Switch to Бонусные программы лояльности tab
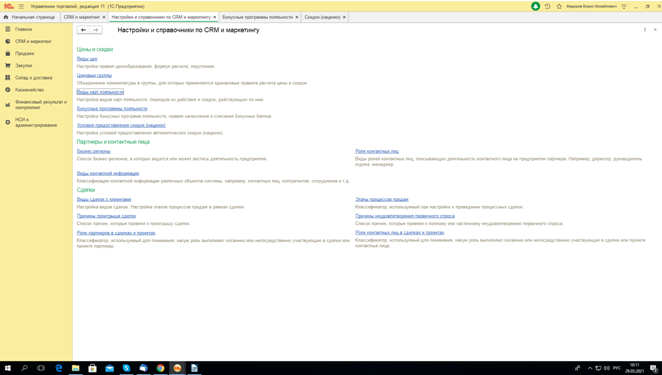Viewport: 662px width, 375px height. pyautogui.click(x=257, y=17)
